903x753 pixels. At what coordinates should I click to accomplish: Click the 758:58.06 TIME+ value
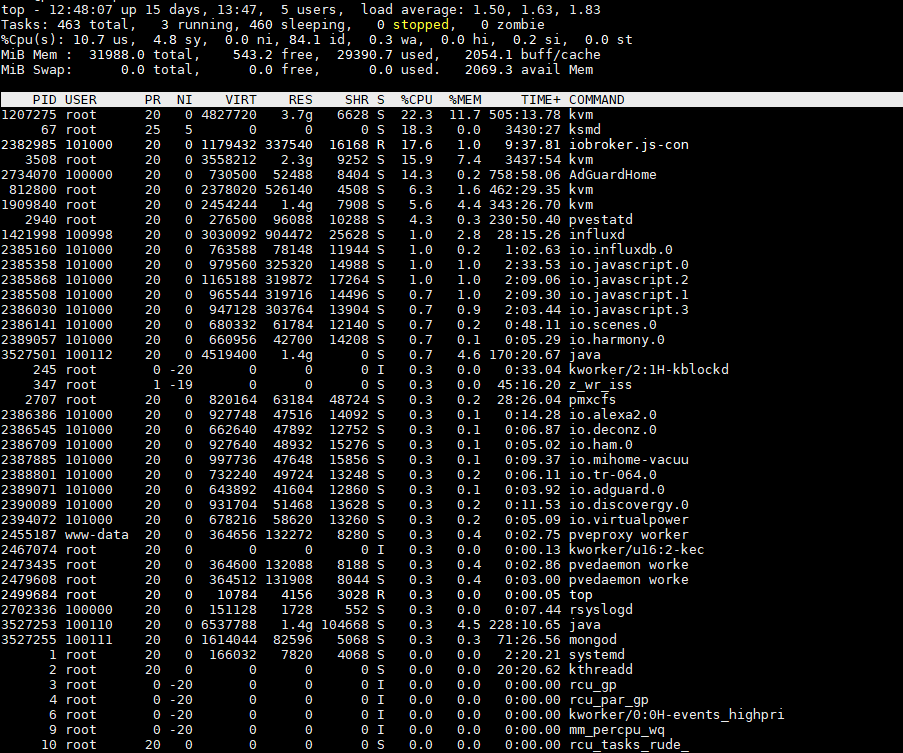tap(525, 174)
